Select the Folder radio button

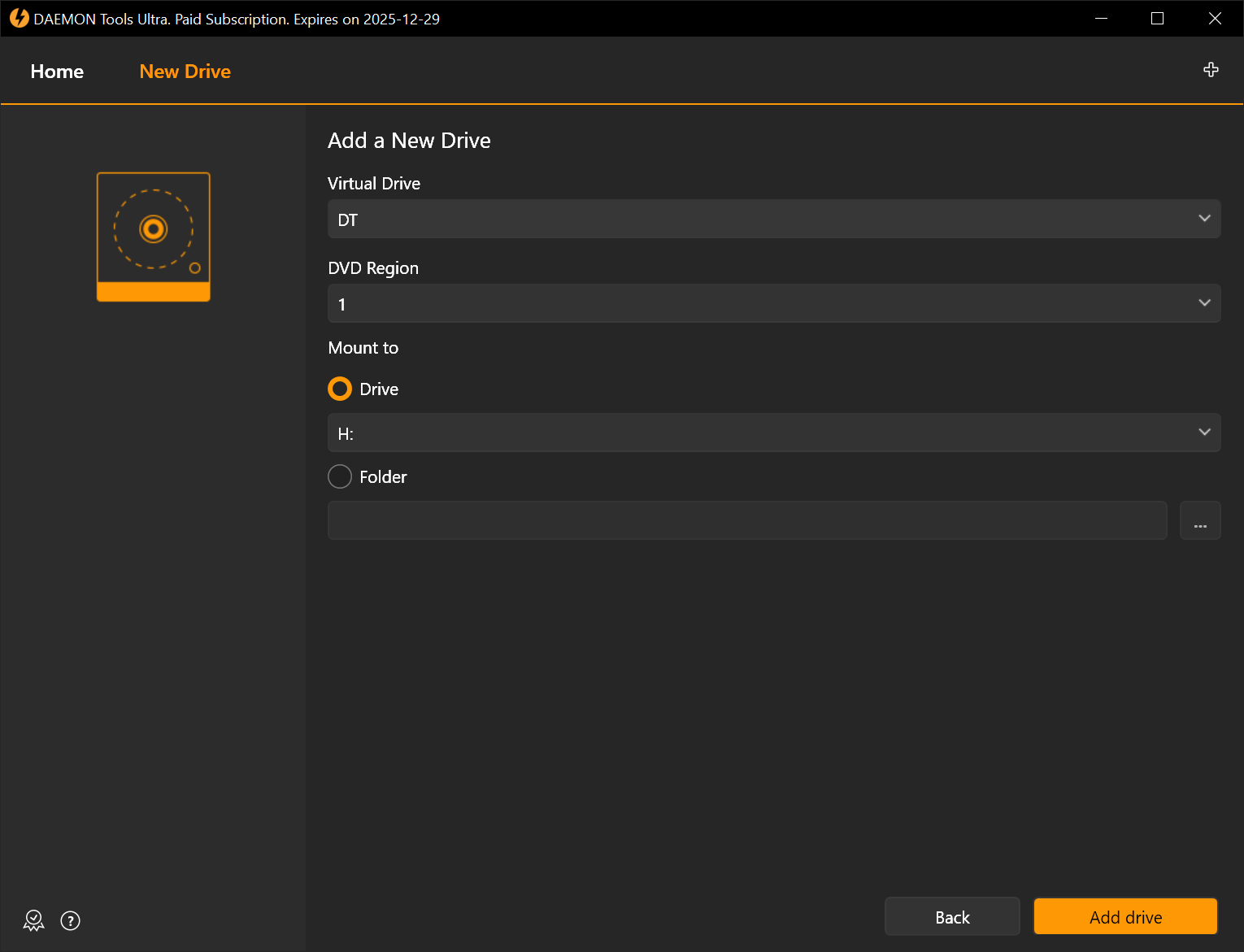(339, 476)
